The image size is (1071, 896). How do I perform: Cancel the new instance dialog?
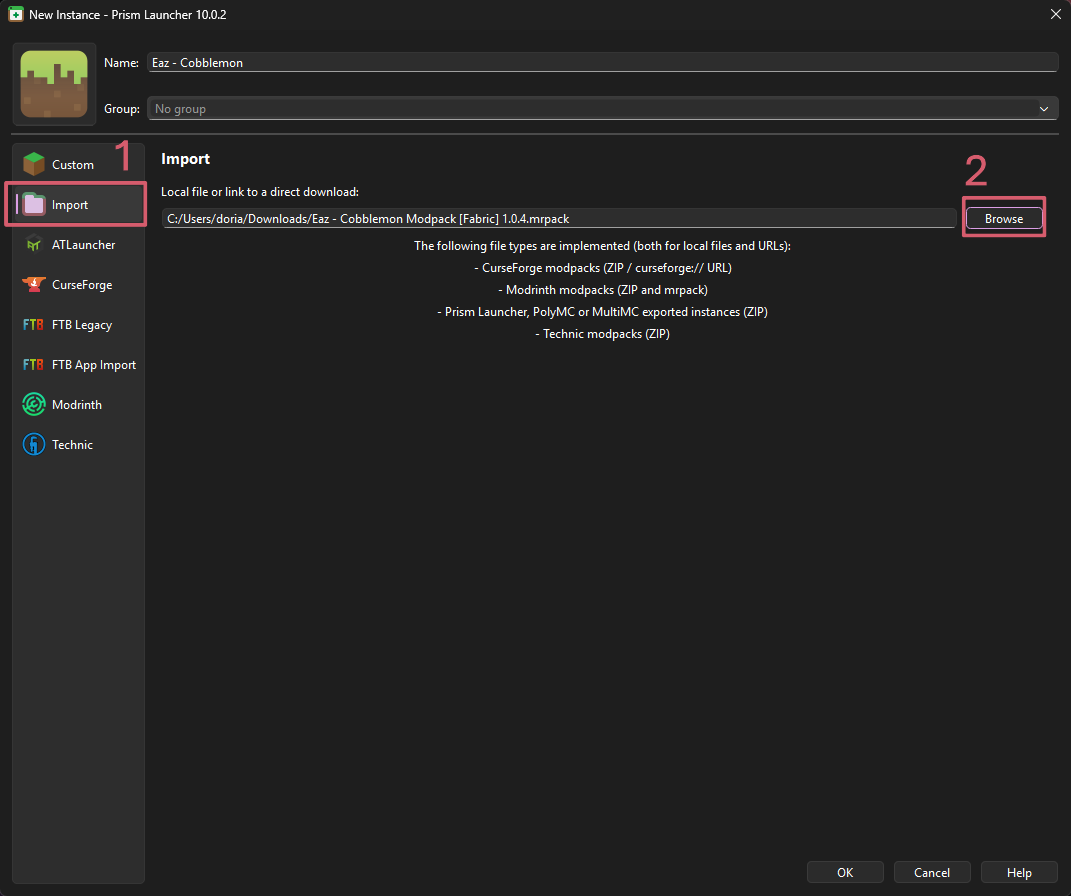coord(931,871)
